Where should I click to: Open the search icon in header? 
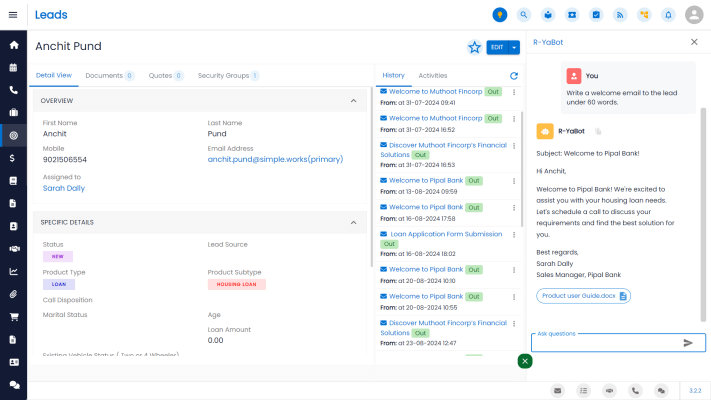tap(523, 15)
